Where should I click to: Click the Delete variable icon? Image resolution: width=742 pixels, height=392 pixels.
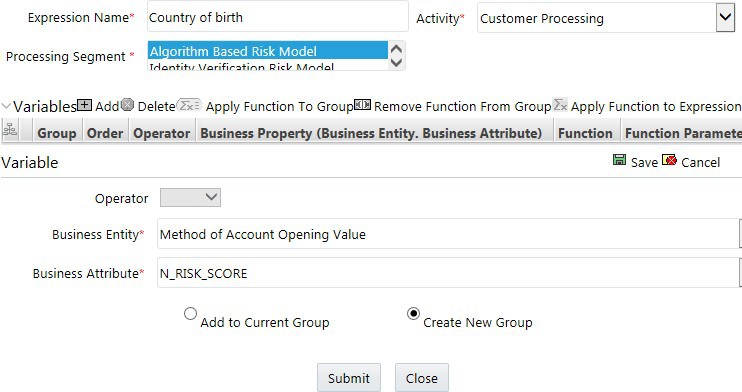pos(127,105)
